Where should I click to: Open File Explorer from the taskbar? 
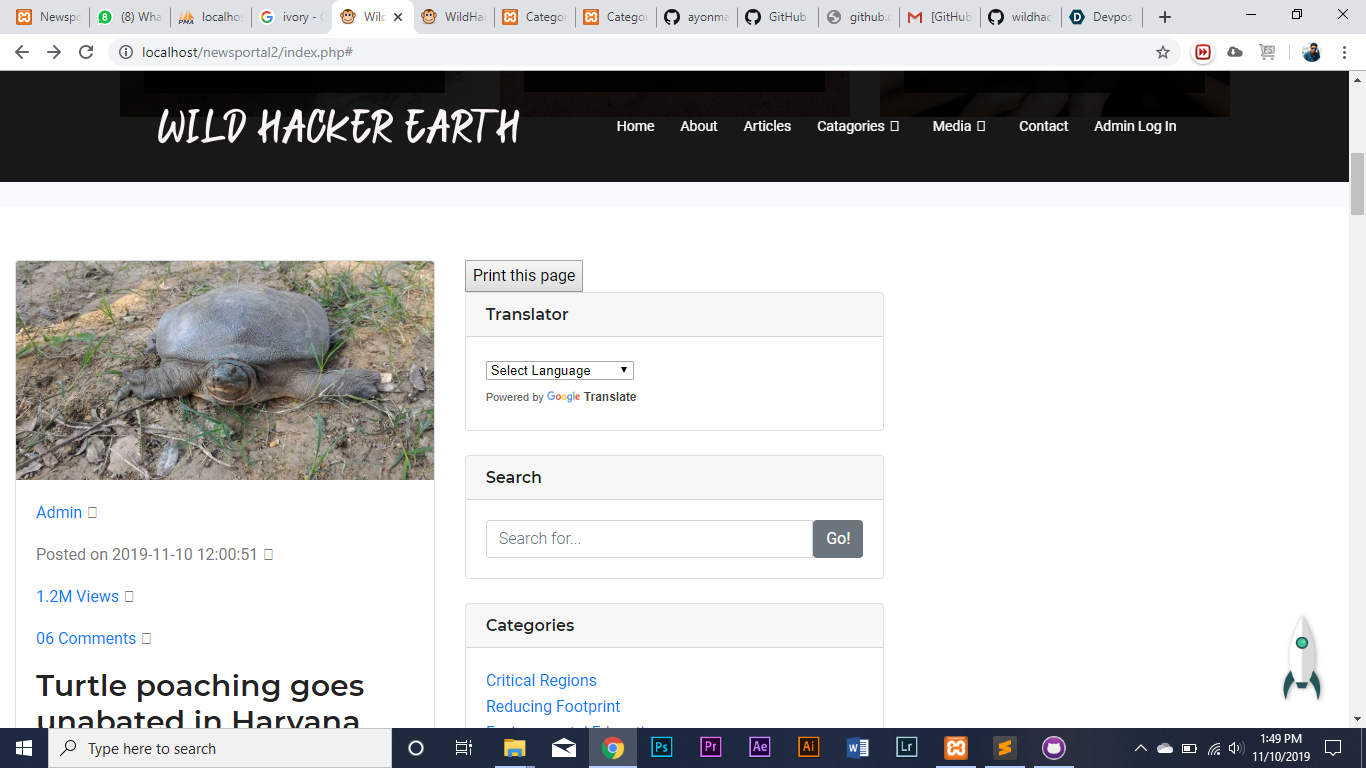click(515, 748)
